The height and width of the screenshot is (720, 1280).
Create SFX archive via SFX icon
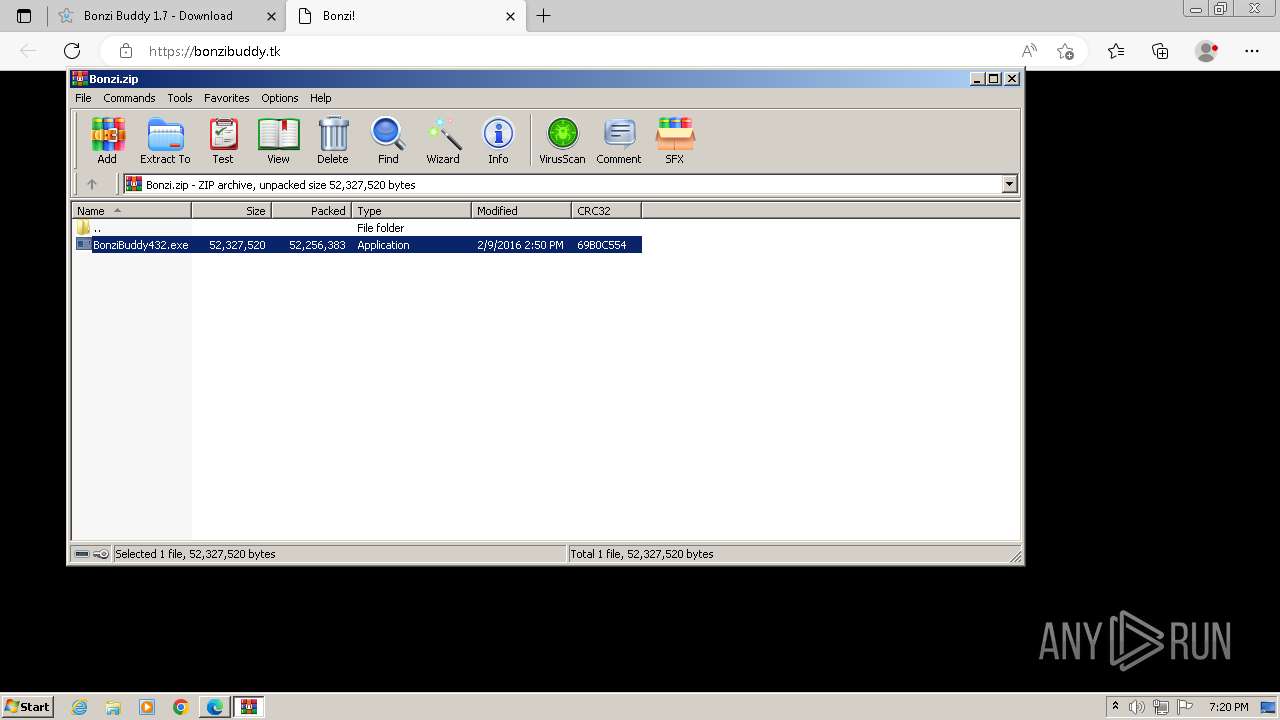(675, 140)
